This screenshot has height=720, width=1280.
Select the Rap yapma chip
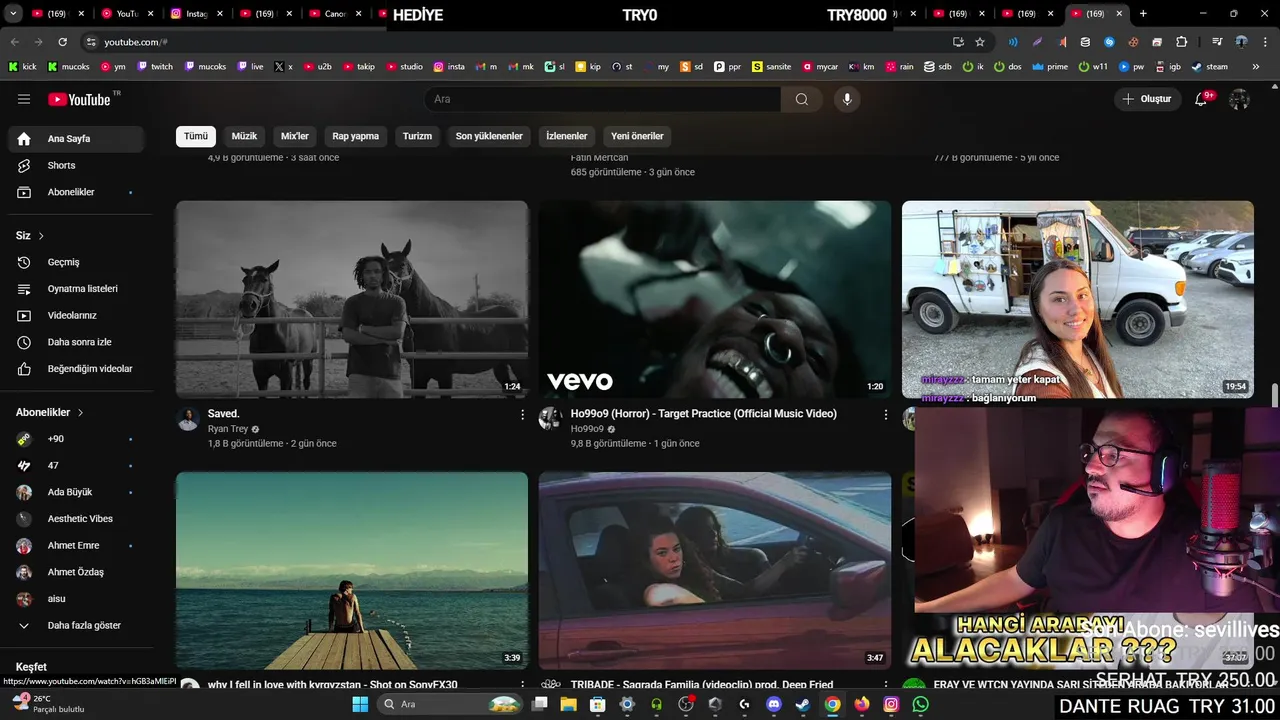[x=356, y=136]
